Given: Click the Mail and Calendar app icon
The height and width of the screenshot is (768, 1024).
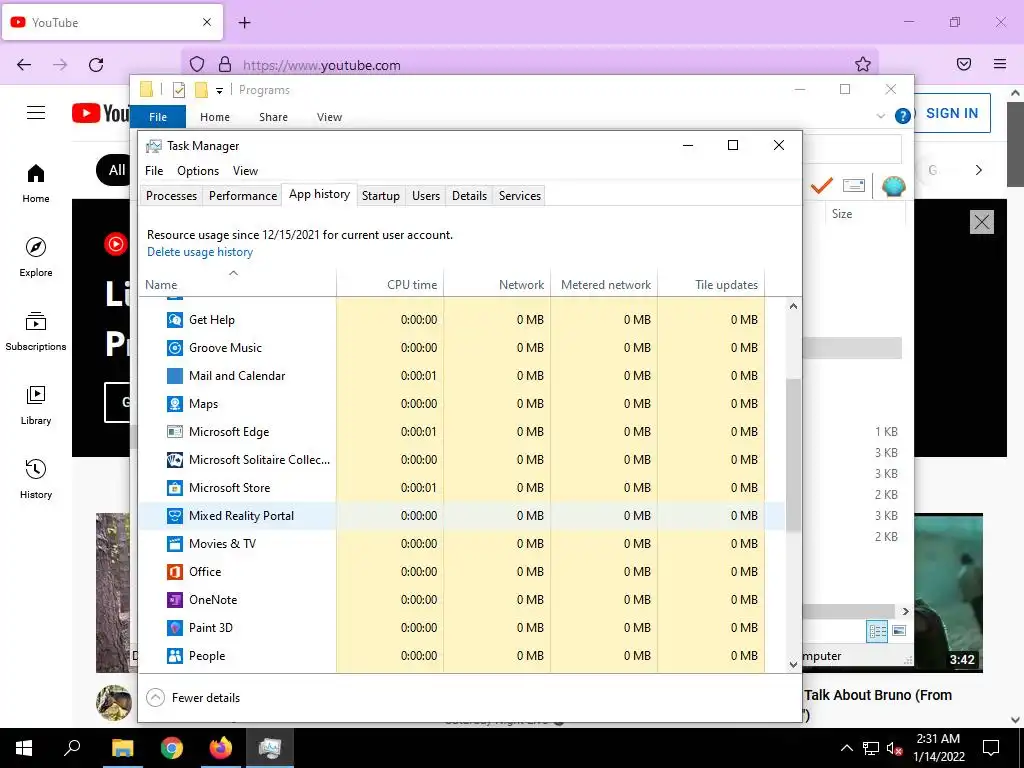Looking at the screenshot, I should (174, 376).
